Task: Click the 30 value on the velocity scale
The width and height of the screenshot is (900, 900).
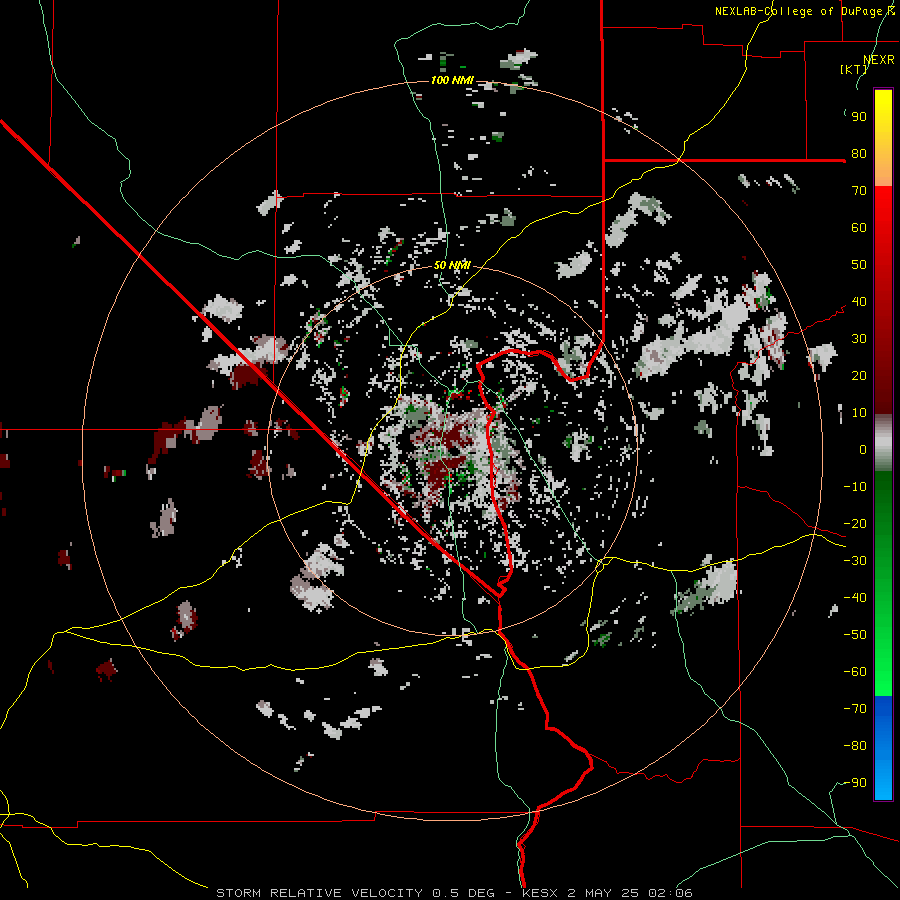Action: [x=859, y=339]
